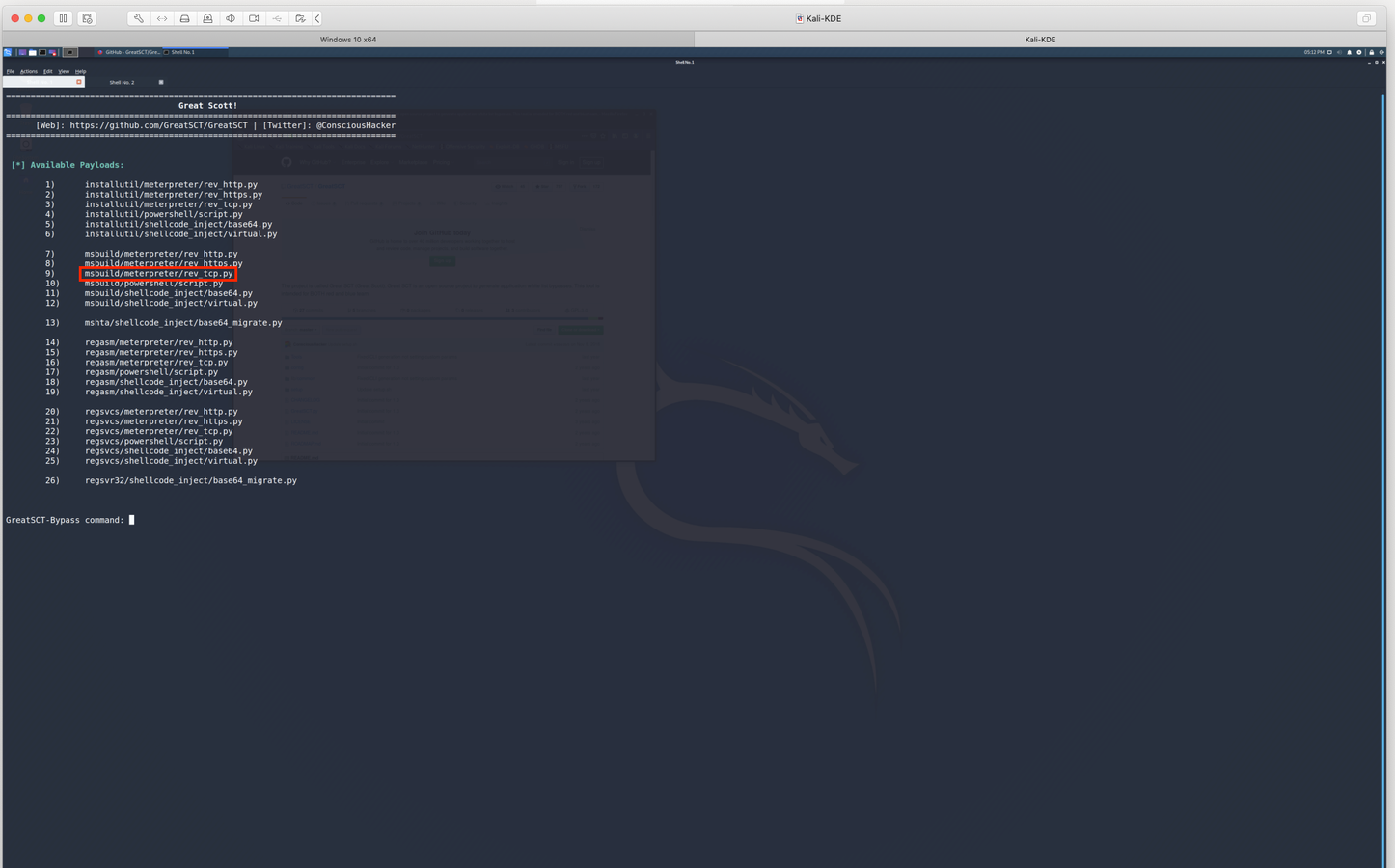The image size is (1395, 868).
Task: Click the logout icon in Kali panel
Action: (x=1381, y=52)
